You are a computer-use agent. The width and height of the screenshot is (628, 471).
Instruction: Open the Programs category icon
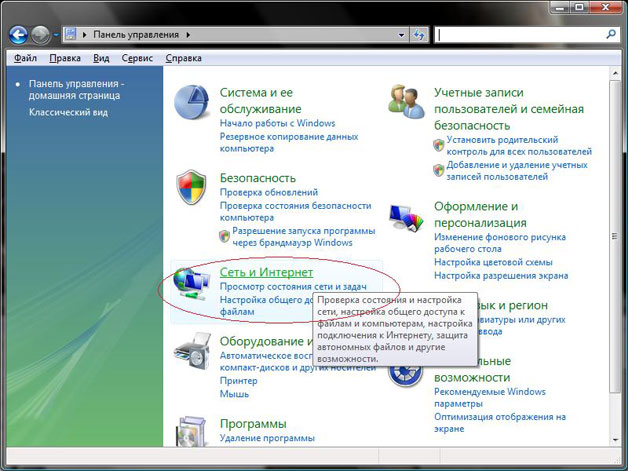191,435
